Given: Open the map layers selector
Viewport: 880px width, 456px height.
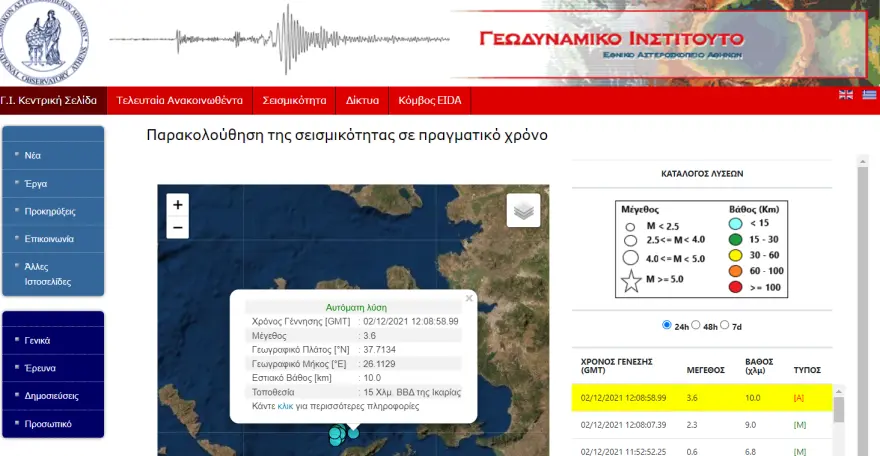Looking at the screenshot, I should point(523,210).
